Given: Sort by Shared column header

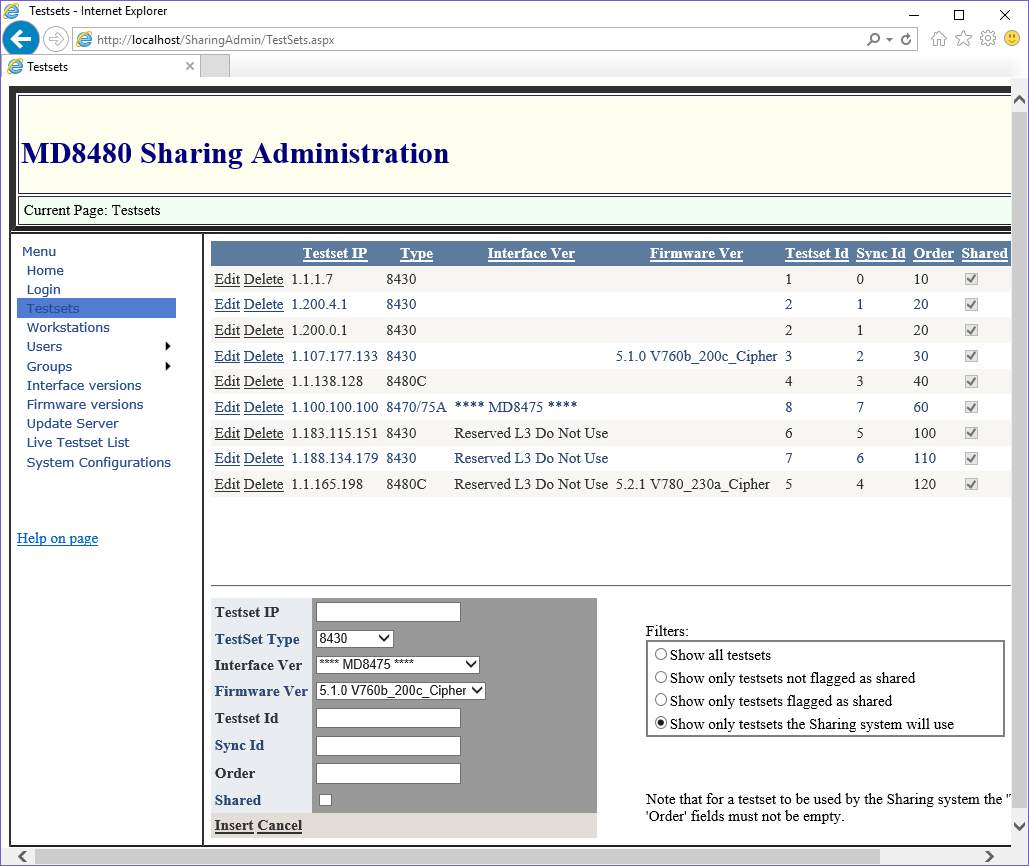Looking at the screenshot, I should click(984, 253).
